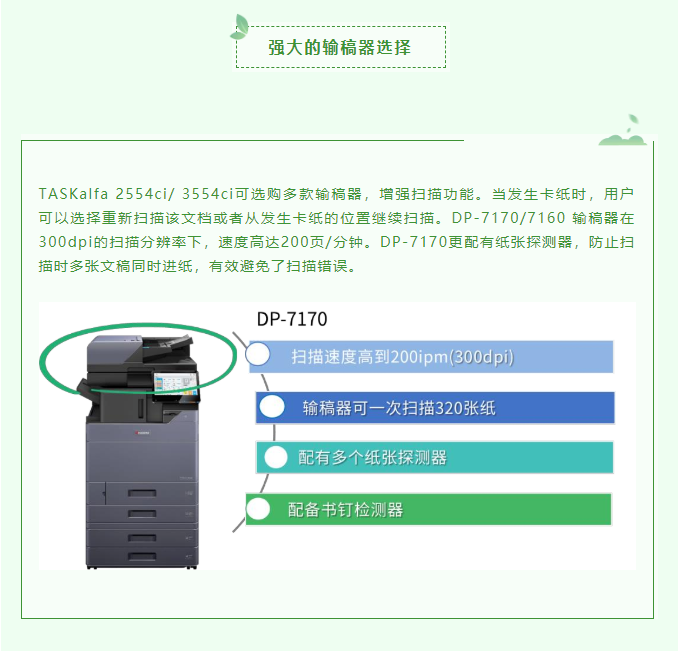The image size is (680, 651).
Task: Select the white circle on 320 sheets bar
Action: coord(272,407)
